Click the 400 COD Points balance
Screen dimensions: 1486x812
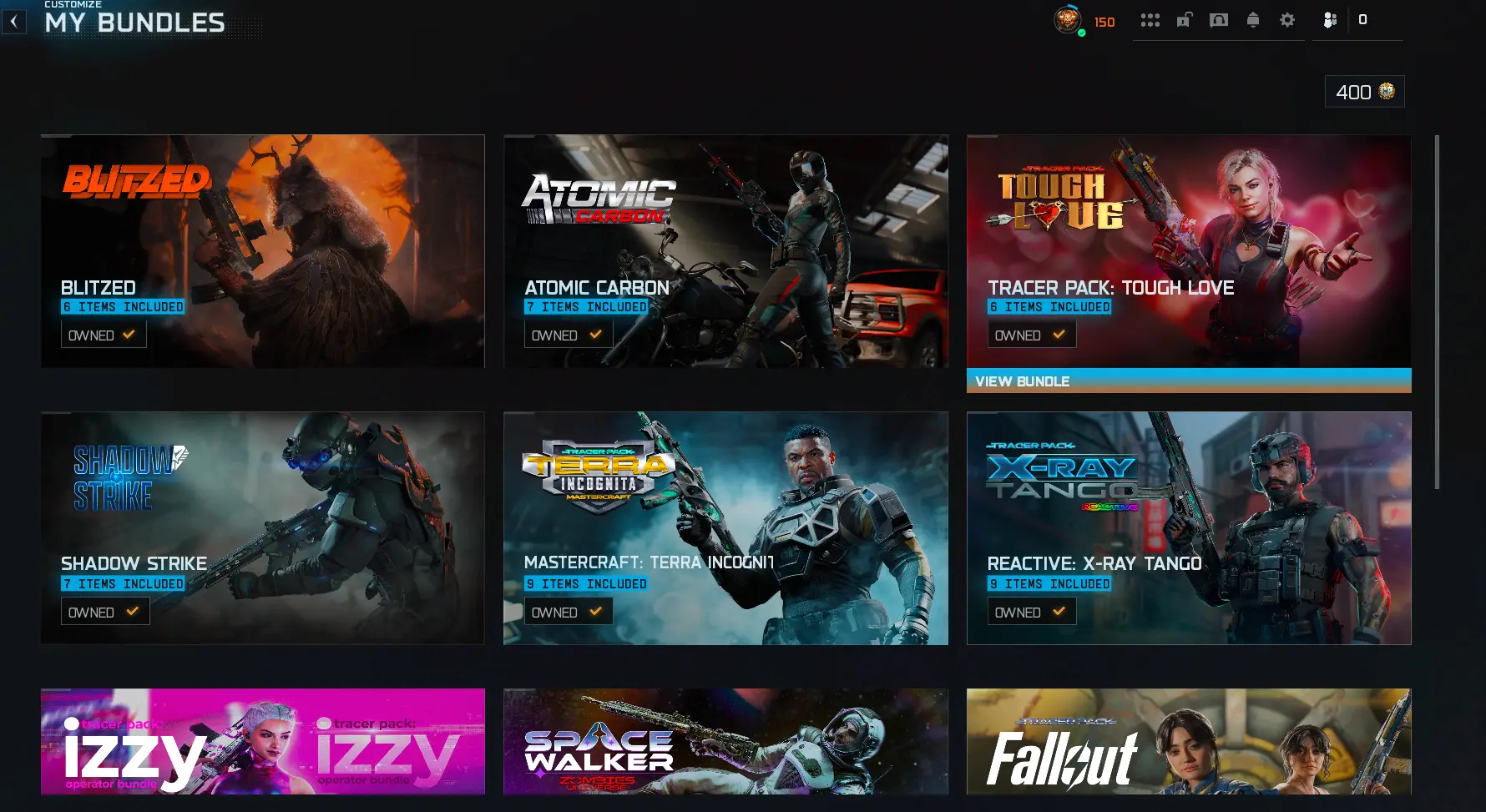[1364, 92]
